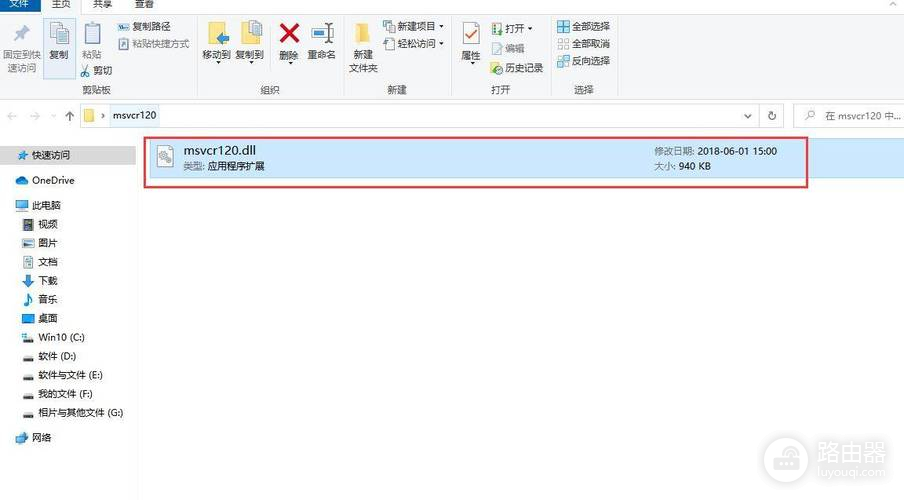Open the Music folder

tap(40, 299)
